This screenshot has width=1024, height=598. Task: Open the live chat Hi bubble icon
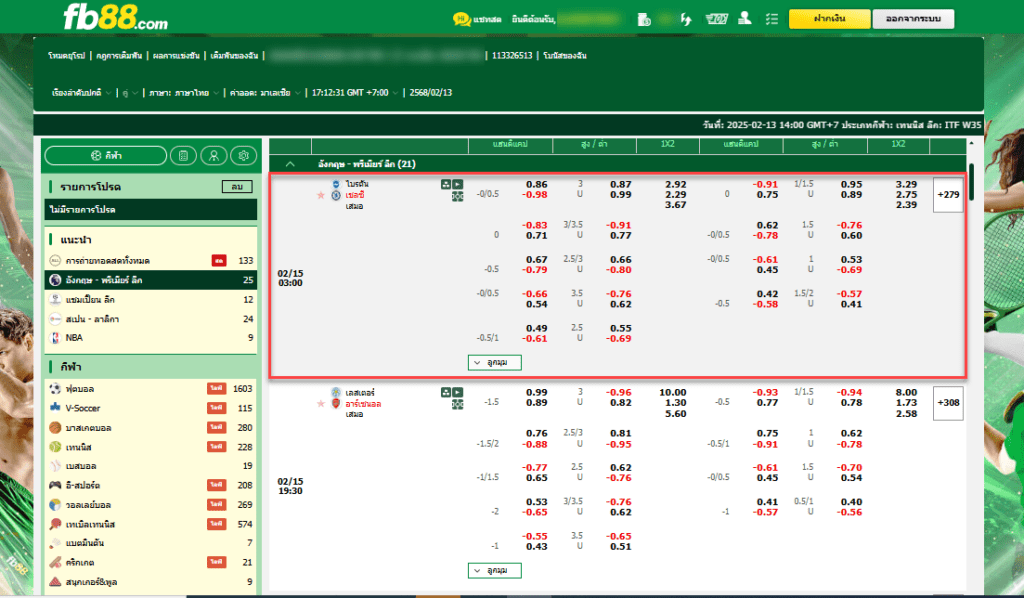462,19
